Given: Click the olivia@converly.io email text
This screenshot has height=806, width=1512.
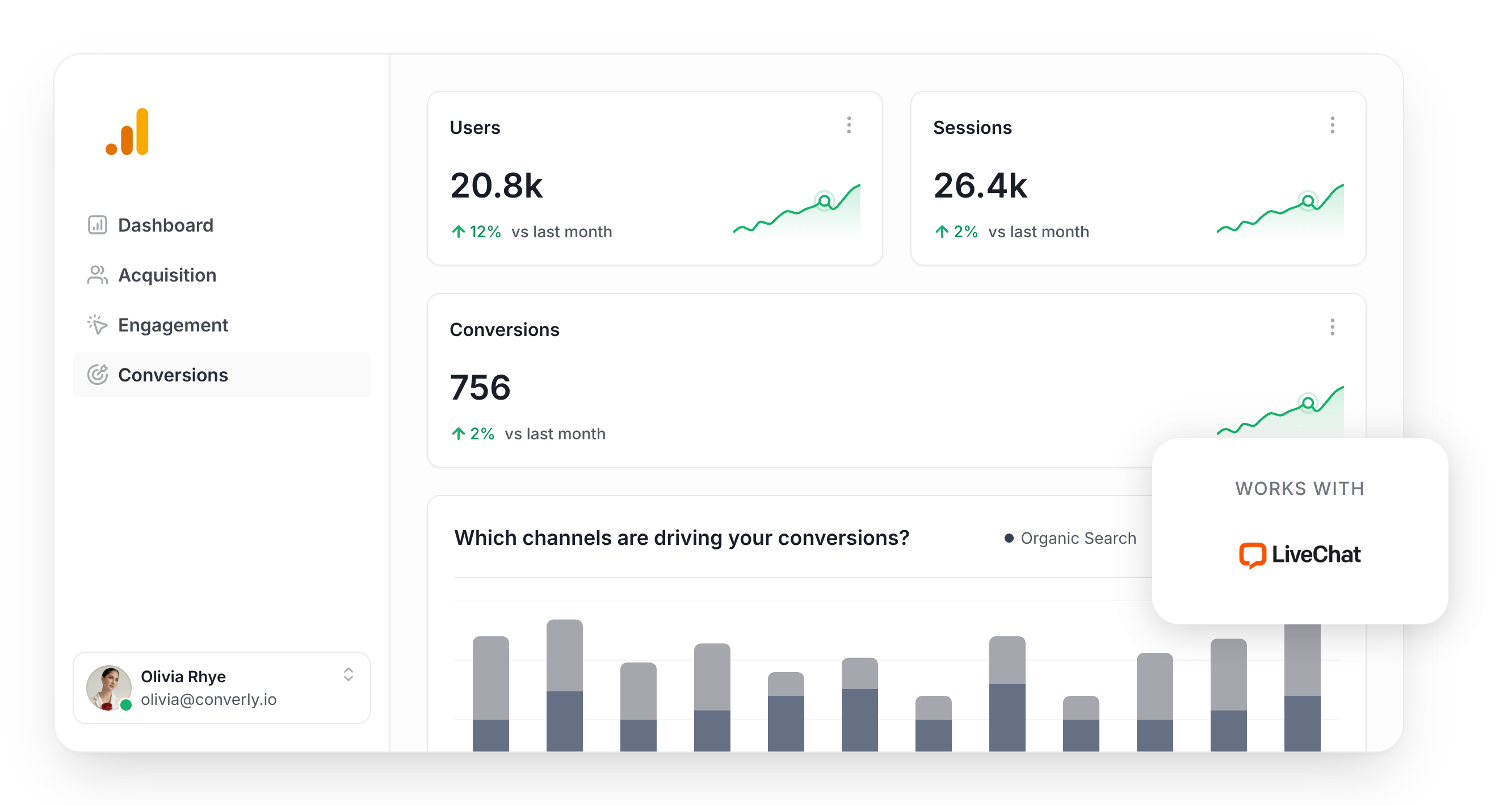Looking at the screenshot, I should point(208,700).
